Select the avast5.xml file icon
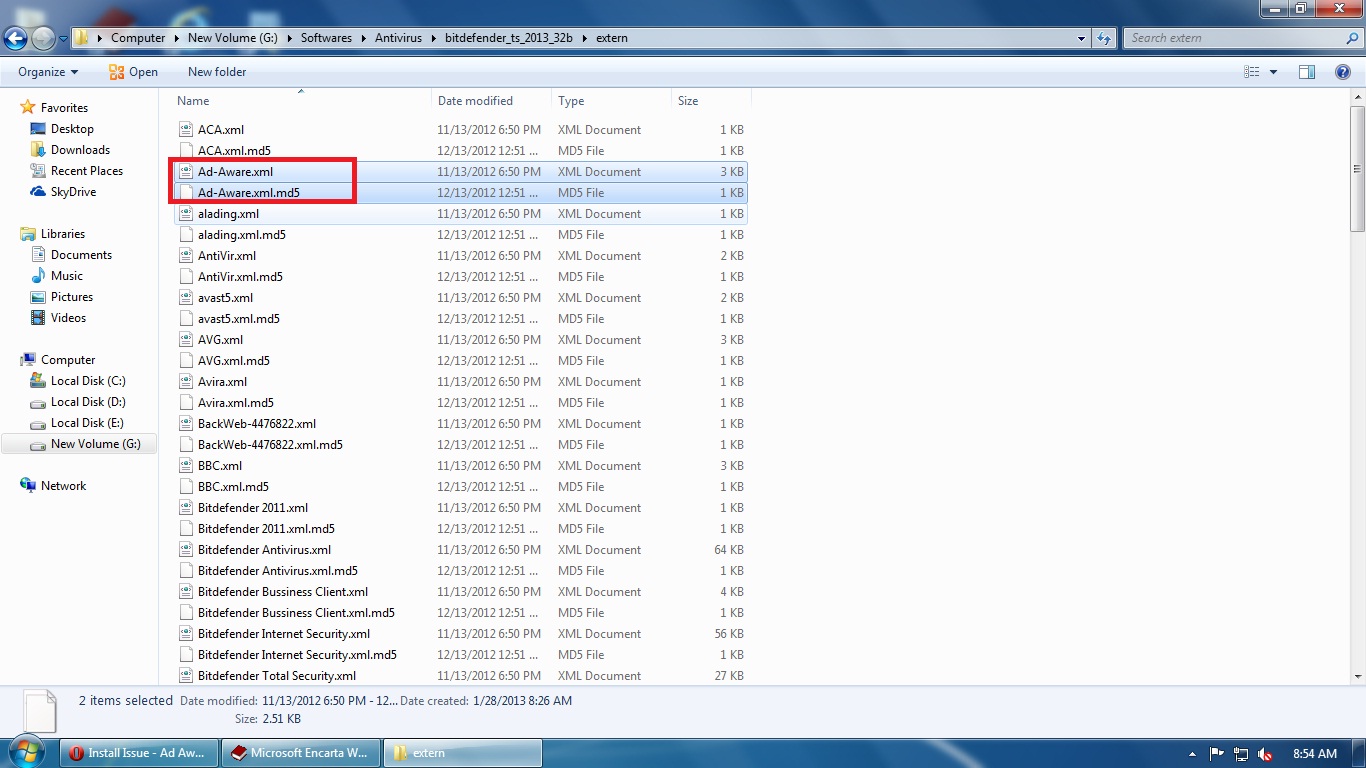Image resolution: width=1366 pixels, height=768 pixels. [185, 298]
